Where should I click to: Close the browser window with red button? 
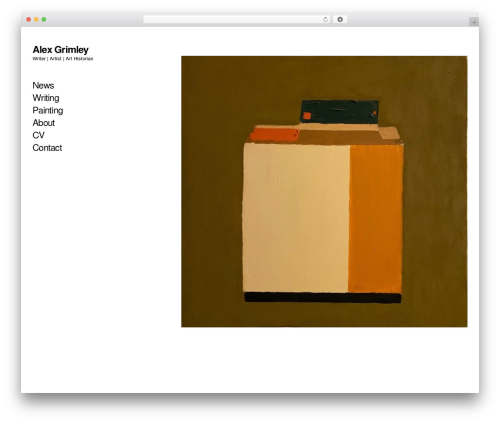coord(29,19)
